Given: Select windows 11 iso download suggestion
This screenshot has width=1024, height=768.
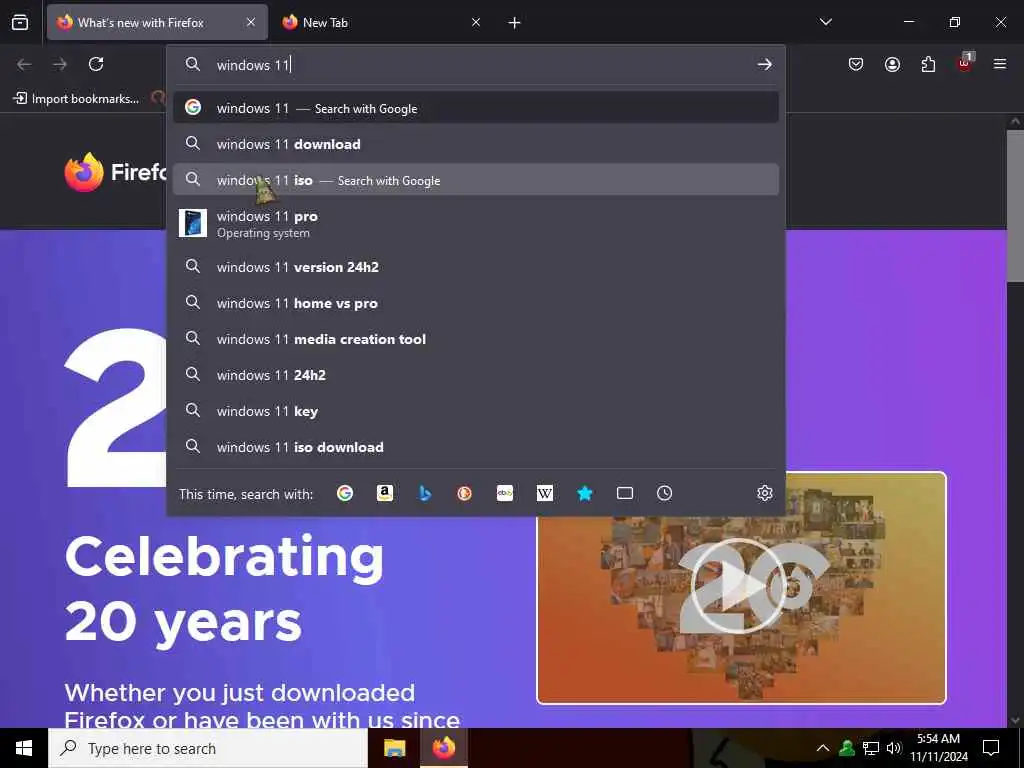Looking at the screenshot, I should (x=476, y=447).
